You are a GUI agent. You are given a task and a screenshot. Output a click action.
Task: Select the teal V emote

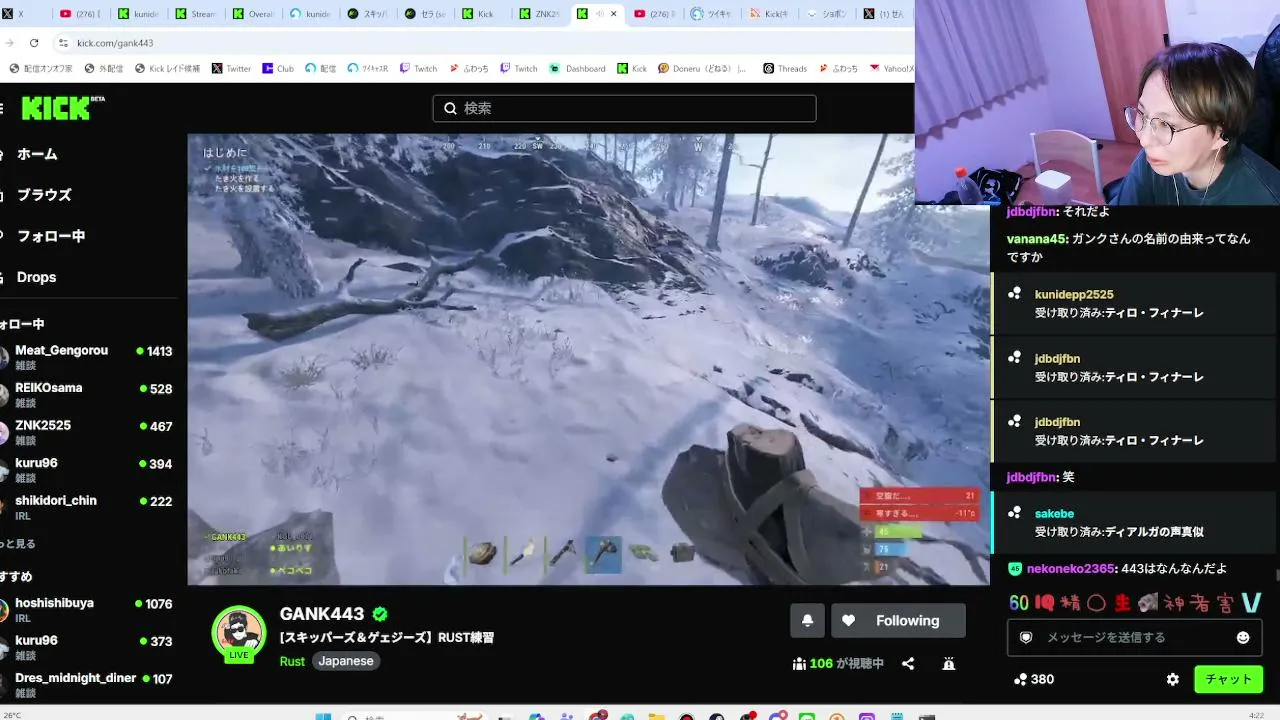(1251, 603)
